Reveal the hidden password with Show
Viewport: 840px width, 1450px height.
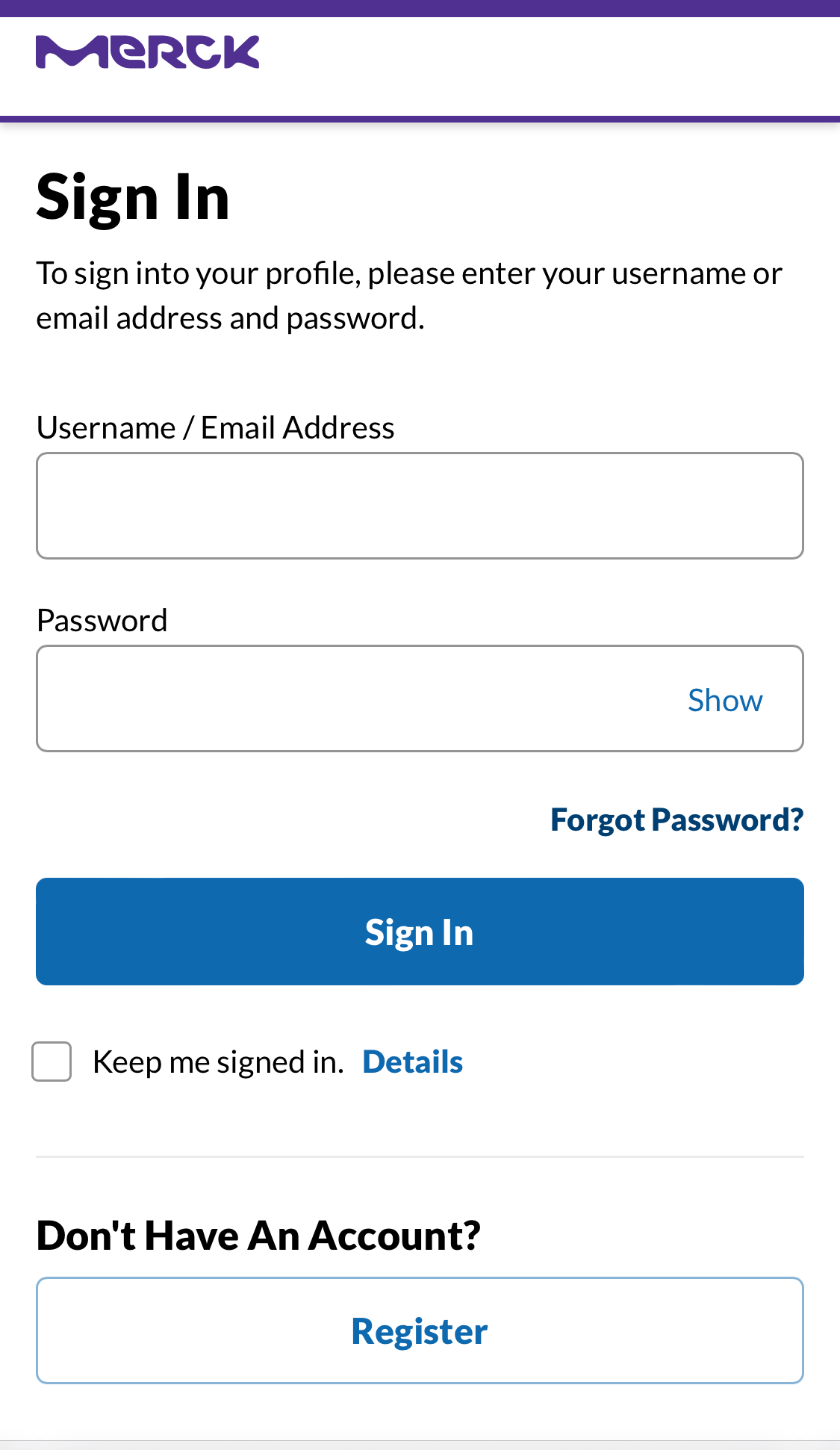coord(724,699)
